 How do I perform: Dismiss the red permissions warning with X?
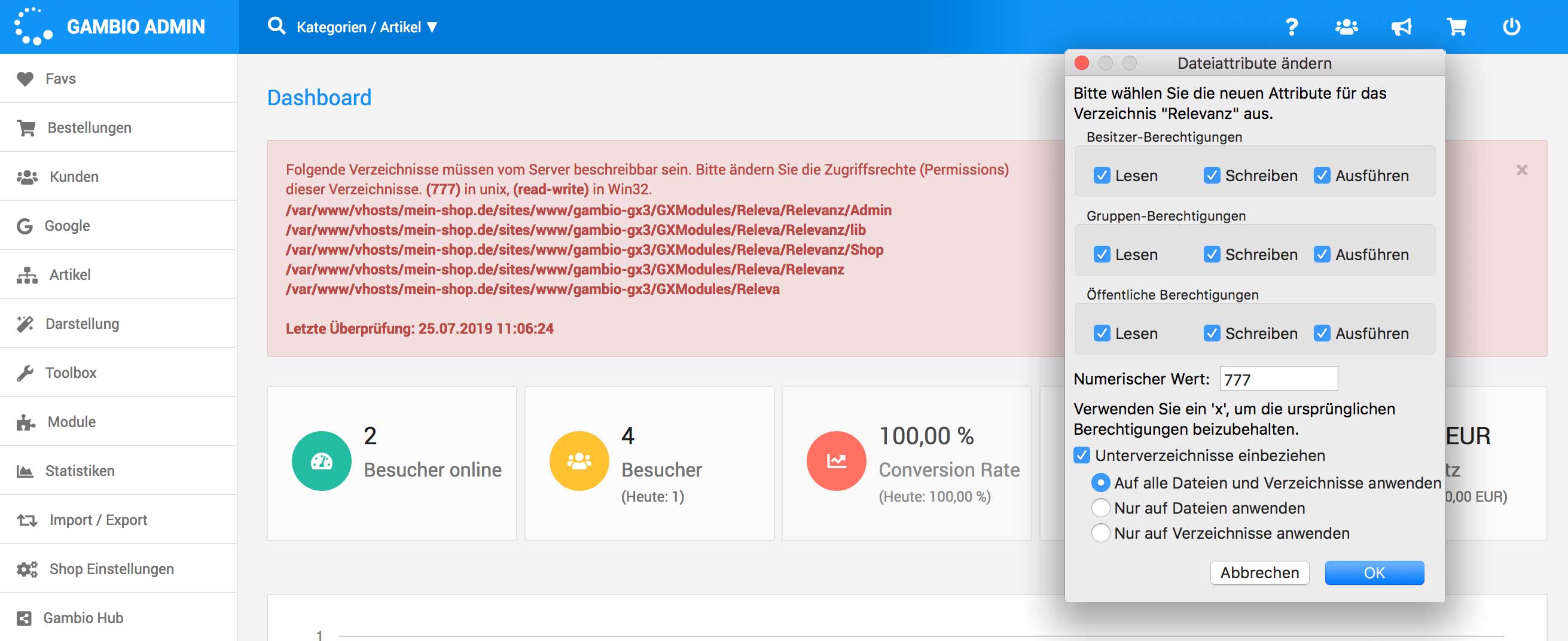(1522, 170)
